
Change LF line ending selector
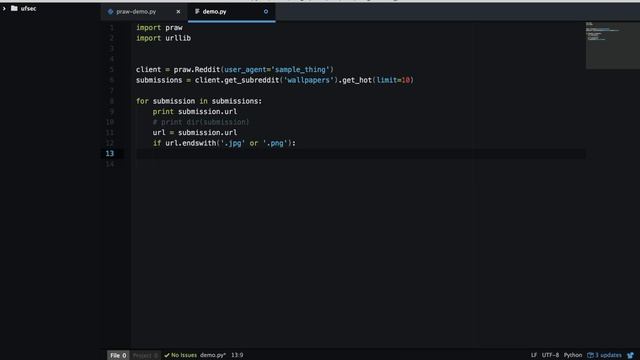(x=534, y=356)
